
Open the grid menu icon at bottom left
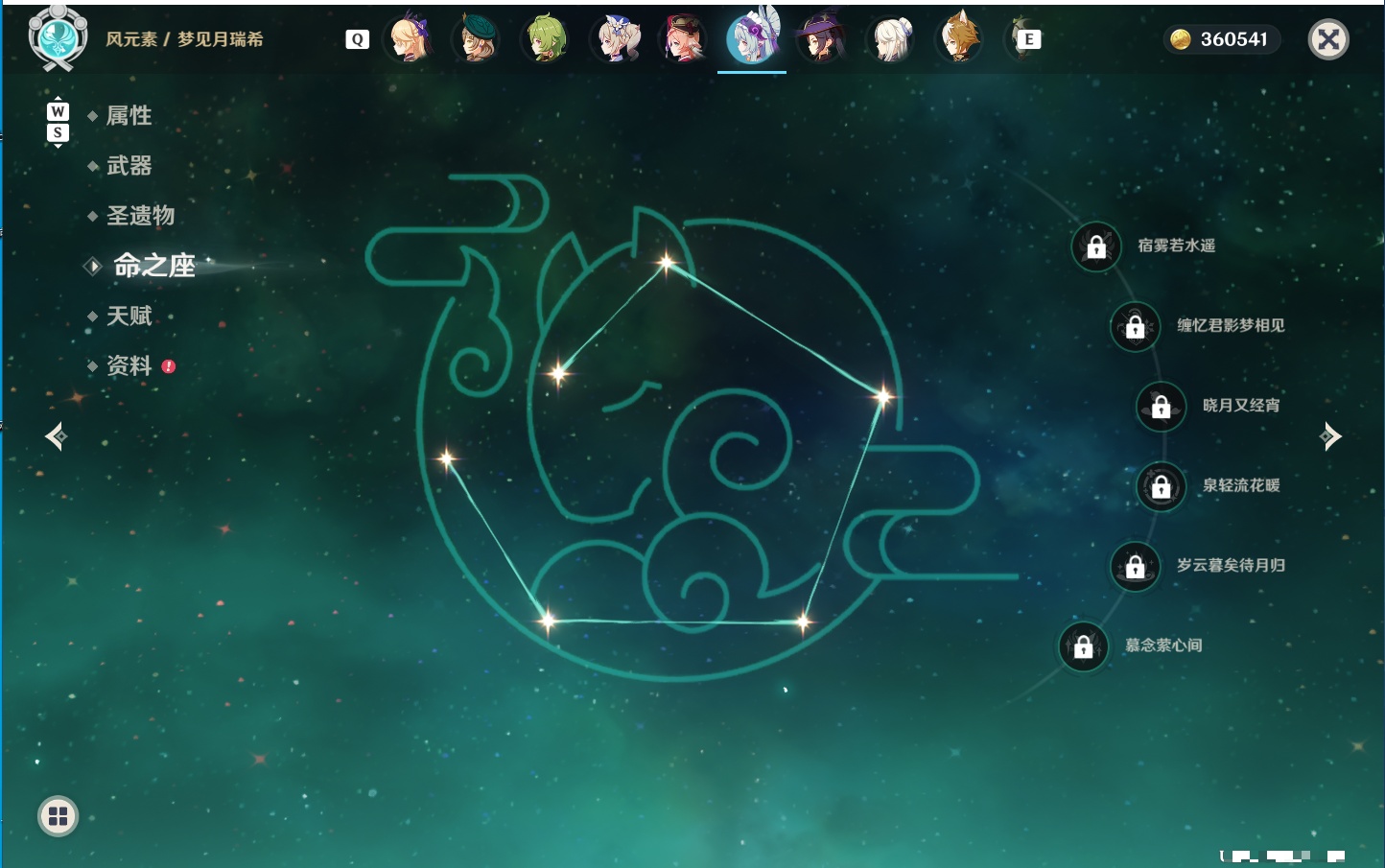tap(58, 816)
